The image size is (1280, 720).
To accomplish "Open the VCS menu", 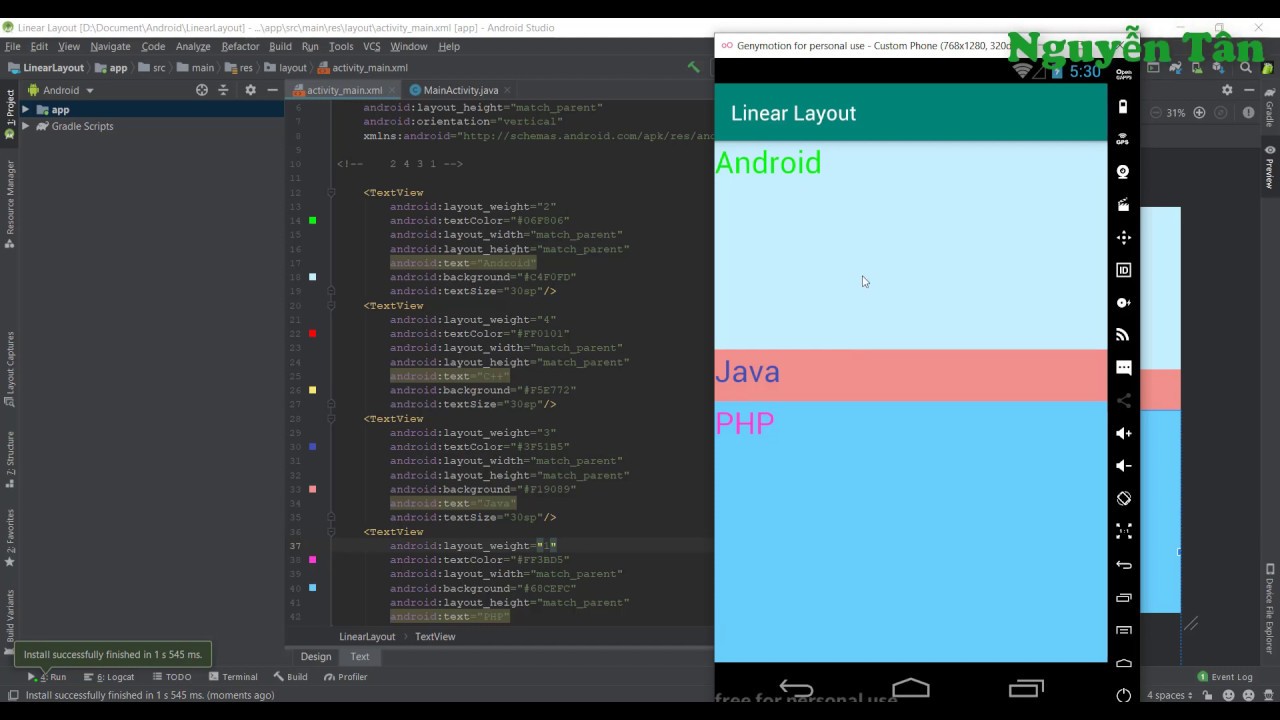I will [372, 46].
